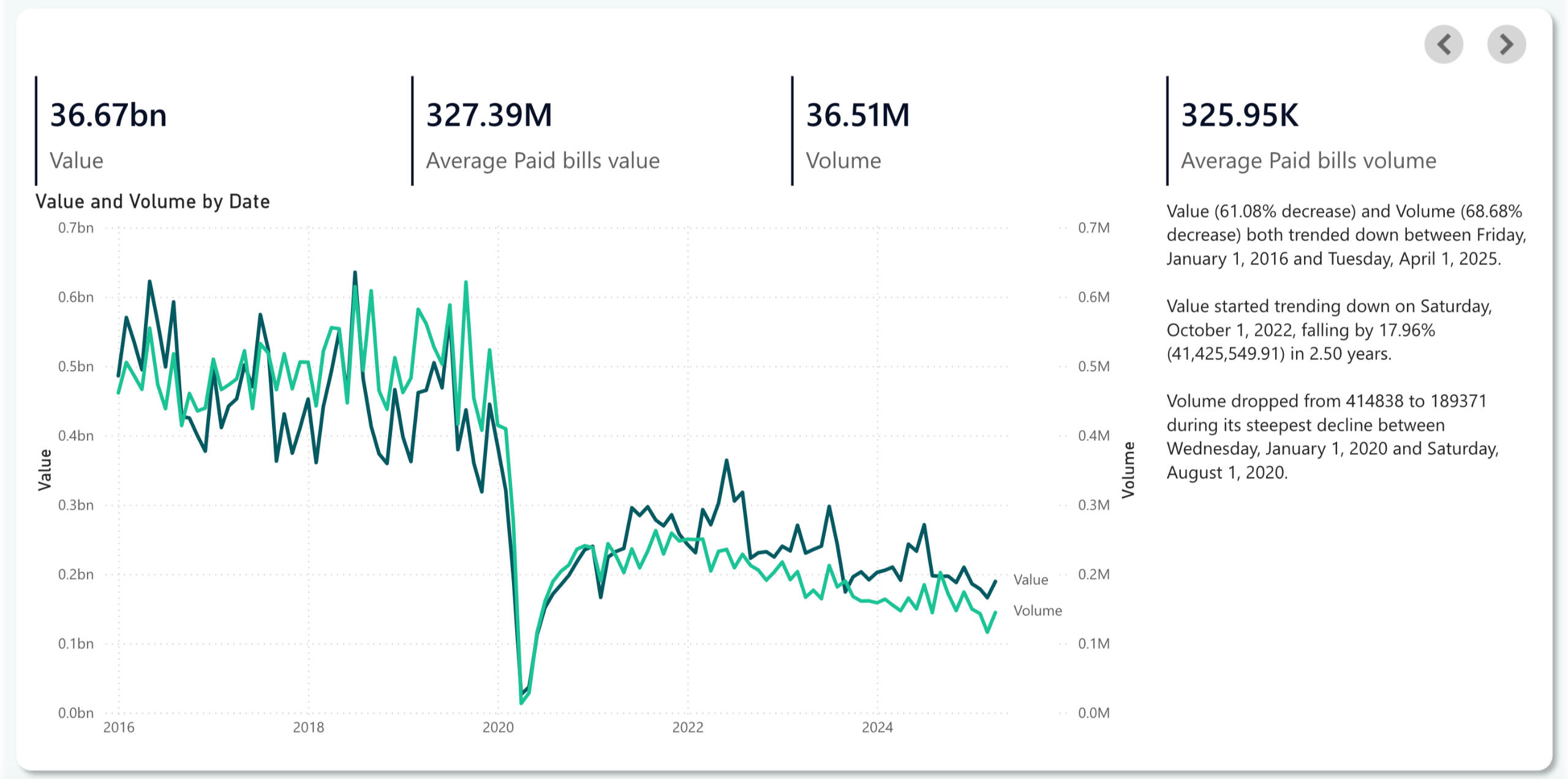Viewport: 1568px width, 779px height.
Task: Click the next page arrow button
Action: point(1506,45)
